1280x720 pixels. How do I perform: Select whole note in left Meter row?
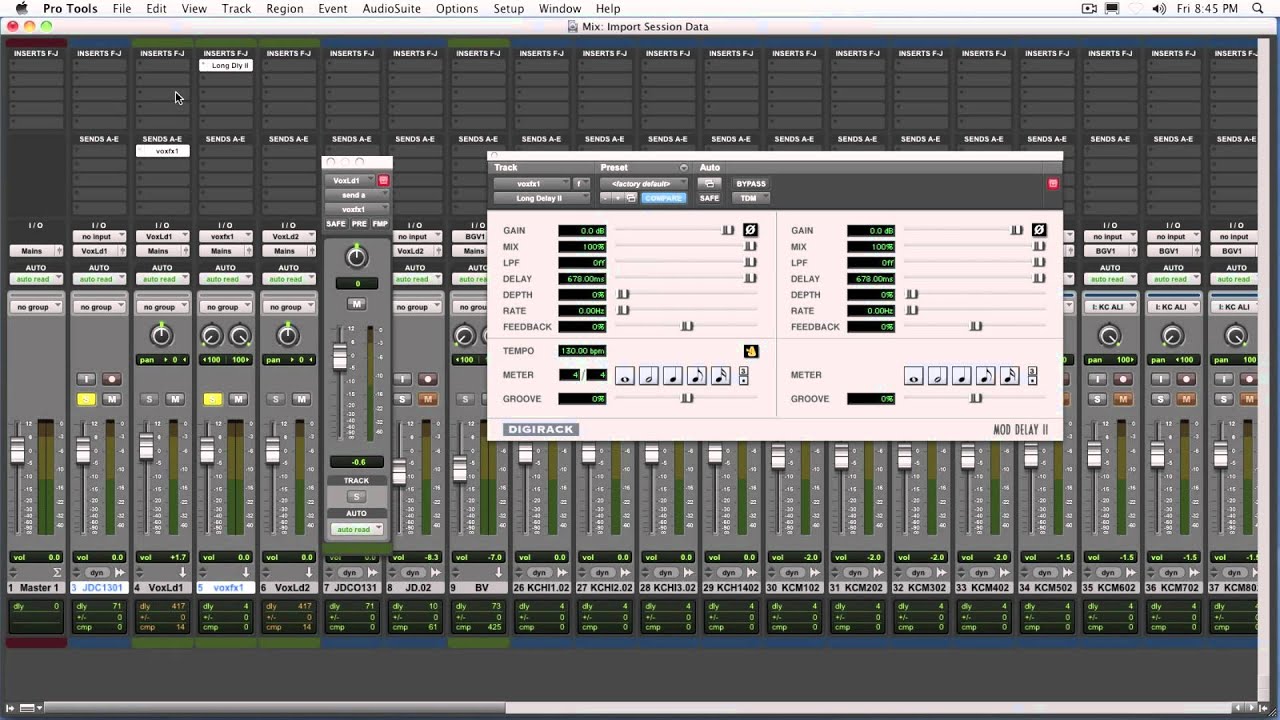pyautogui.click(x=625, y=376)
